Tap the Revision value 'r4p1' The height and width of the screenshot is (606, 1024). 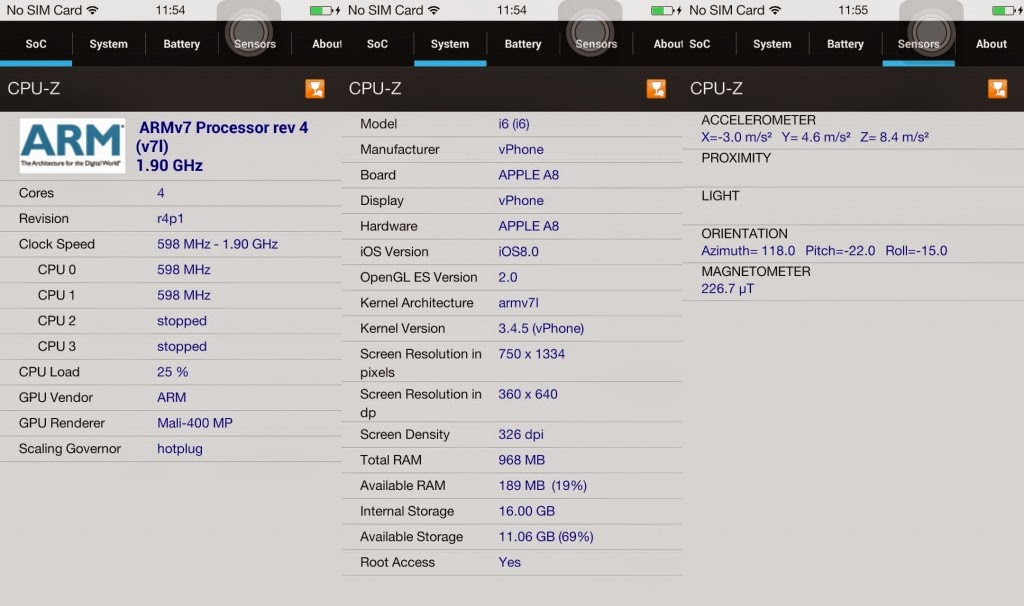pos(170,219)
